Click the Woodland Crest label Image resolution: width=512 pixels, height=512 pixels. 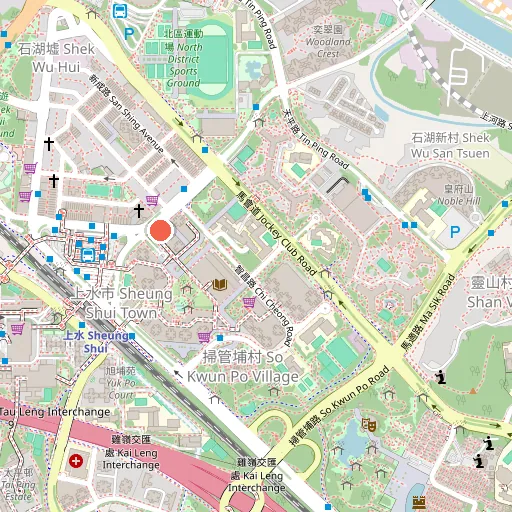pyautogui.click(x=328, y=41)
